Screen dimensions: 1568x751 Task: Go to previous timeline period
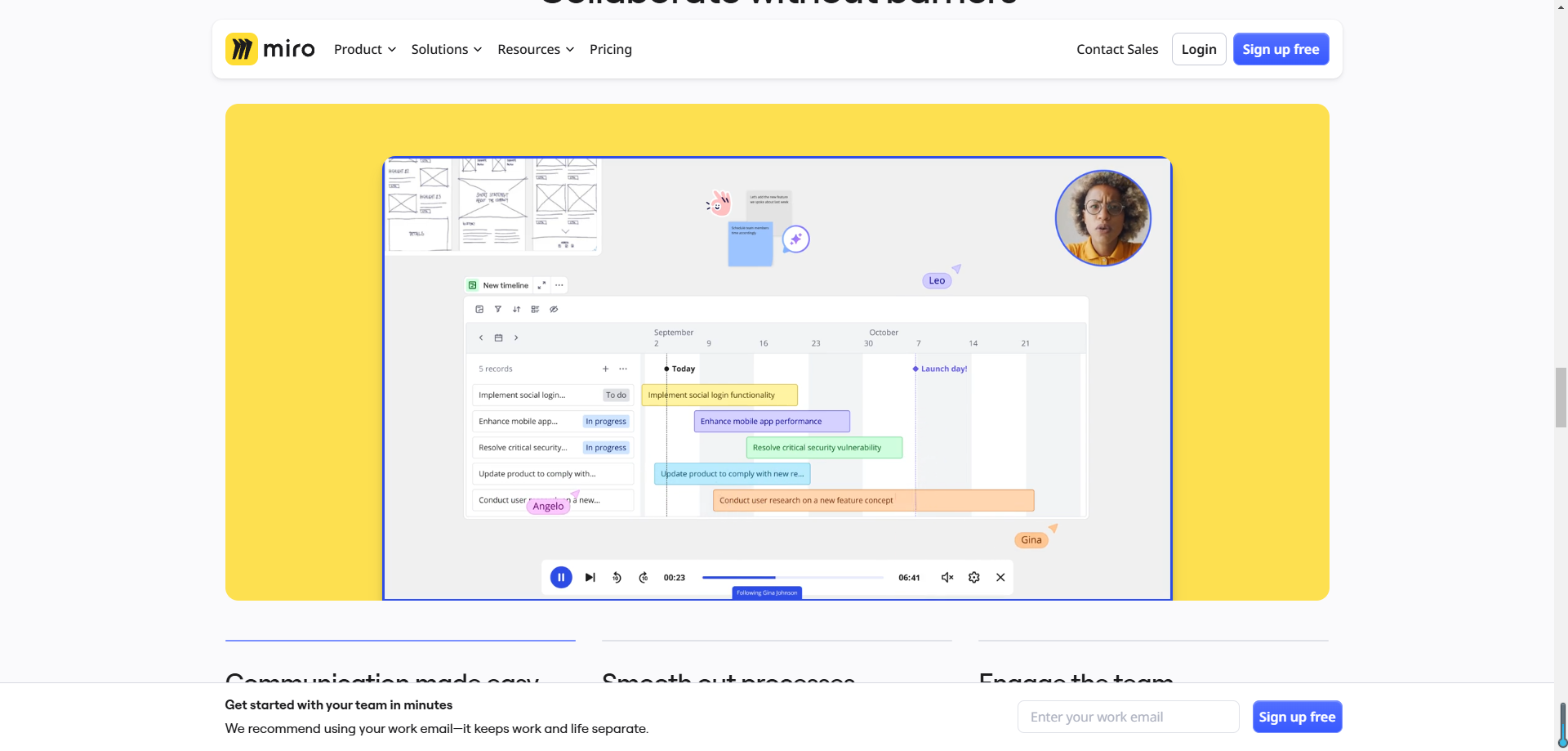[481, 338]
